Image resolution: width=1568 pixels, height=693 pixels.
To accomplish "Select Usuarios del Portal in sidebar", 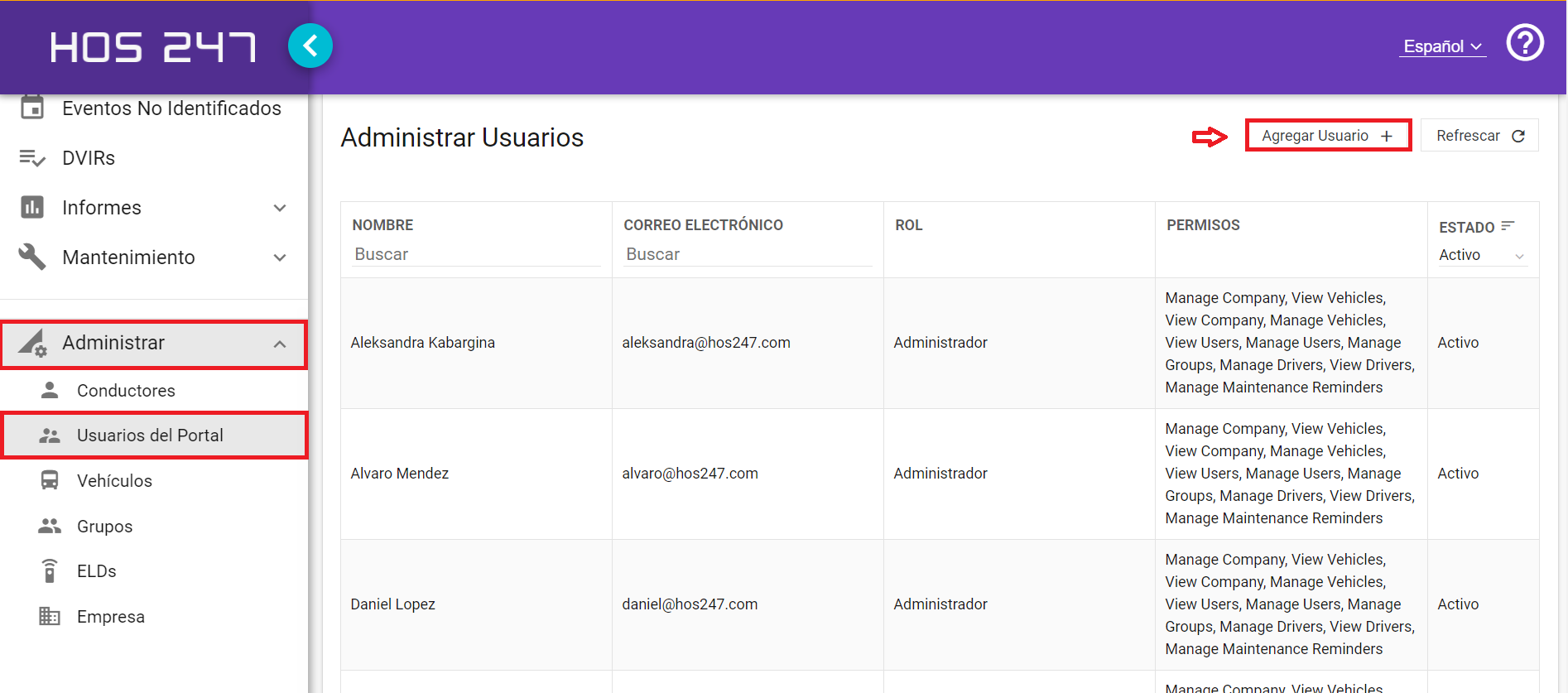I will 154,436.
